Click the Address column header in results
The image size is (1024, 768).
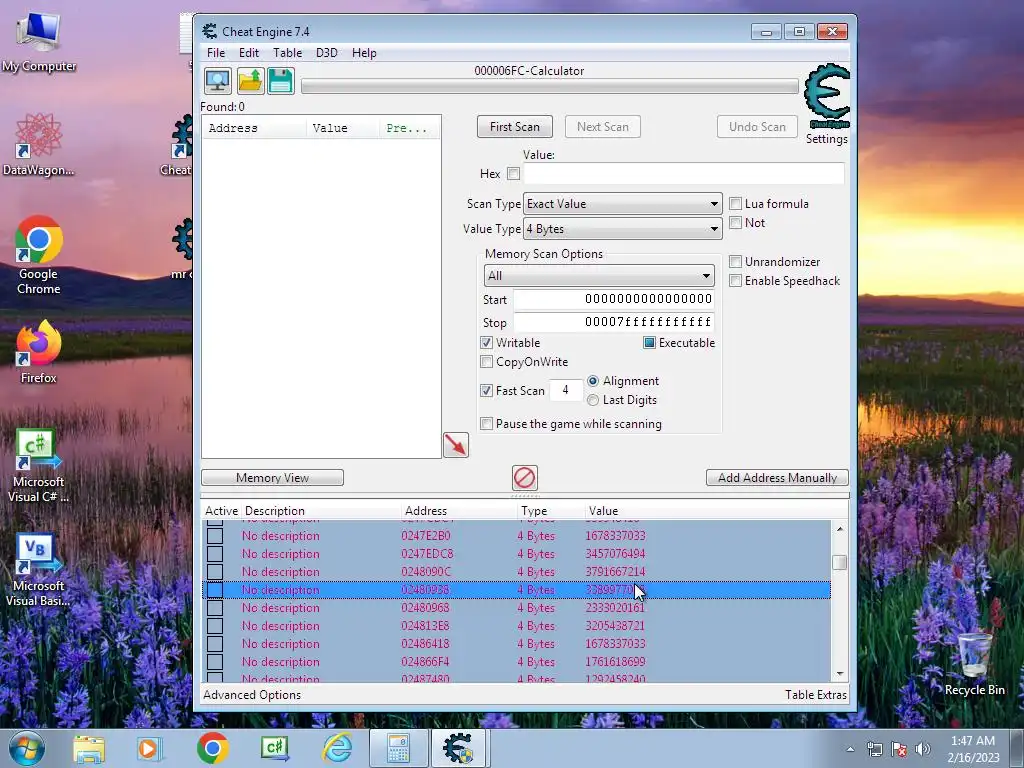(254, 128)
